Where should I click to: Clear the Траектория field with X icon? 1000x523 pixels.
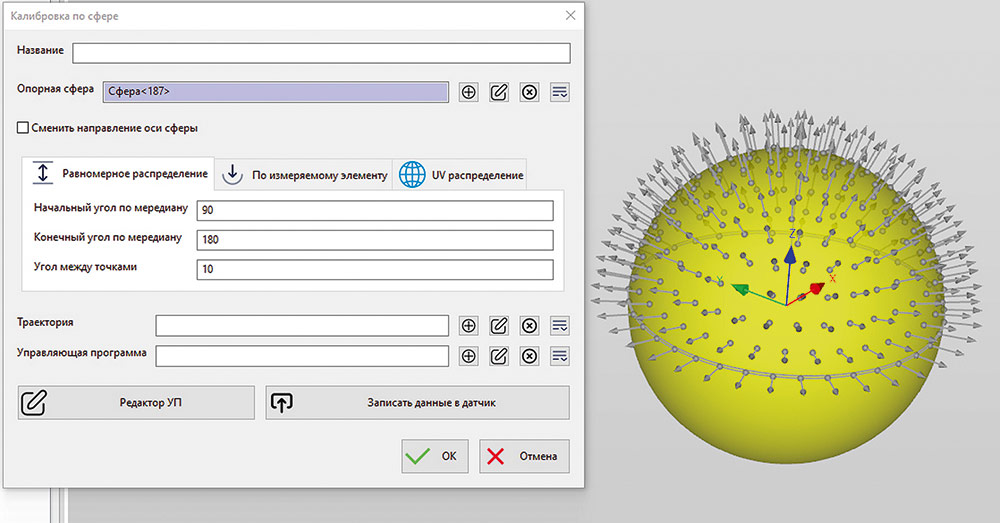tap(529, 326)
